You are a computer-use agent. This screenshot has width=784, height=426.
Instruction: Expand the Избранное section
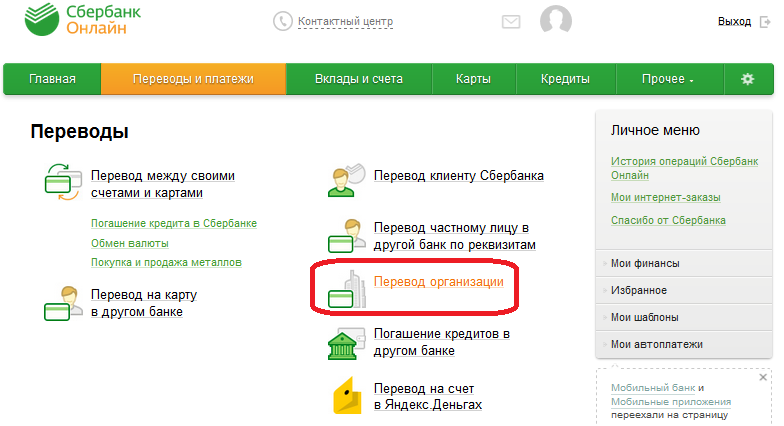[684, 290]
